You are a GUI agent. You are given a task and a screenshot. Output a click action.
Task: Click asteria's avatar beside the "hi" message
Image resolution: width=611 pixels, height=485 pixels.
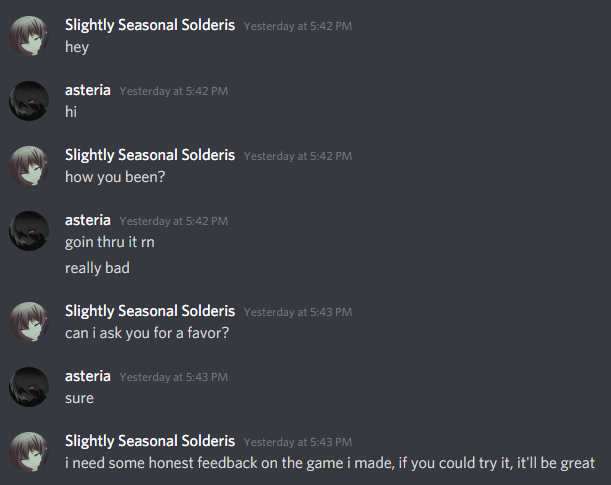(x=29, y=101)
